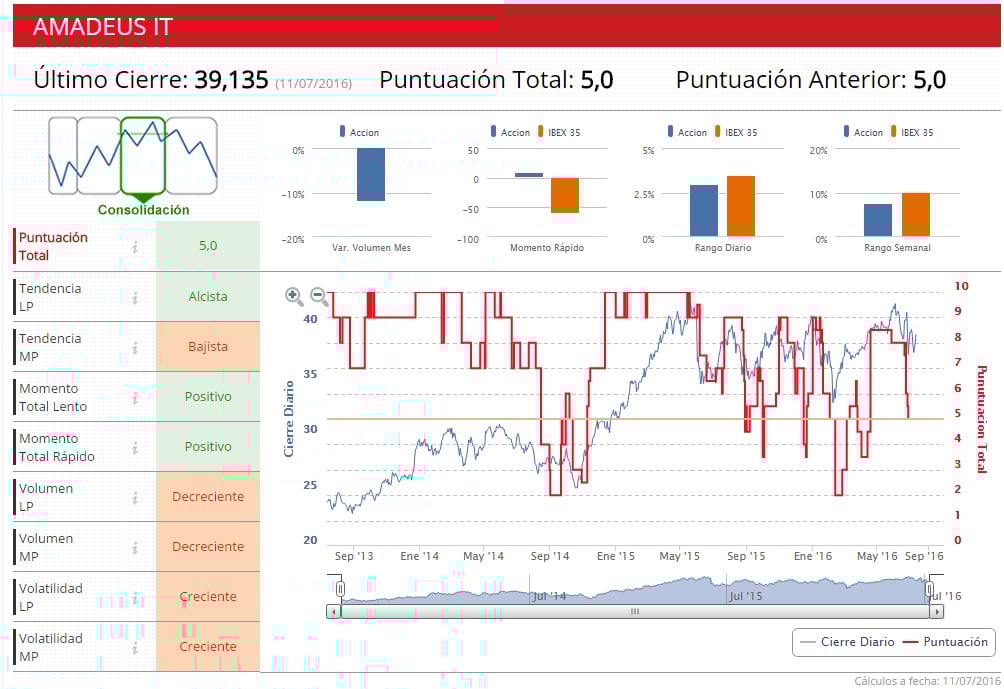Open info icon for Volatilidad MP row

[x=135, y=647]
